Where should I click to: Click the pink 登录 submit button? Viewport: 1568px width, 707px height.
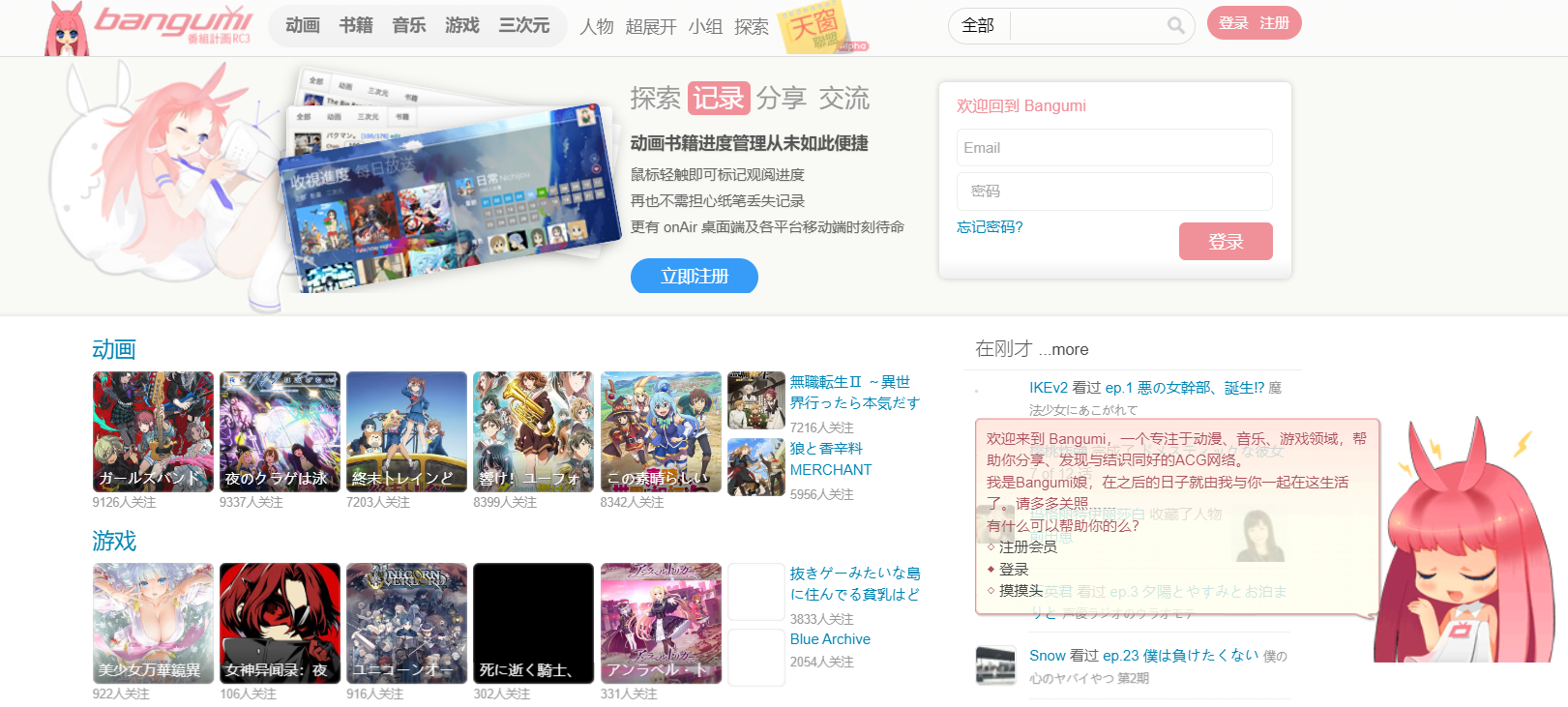tap(1226, 242)
